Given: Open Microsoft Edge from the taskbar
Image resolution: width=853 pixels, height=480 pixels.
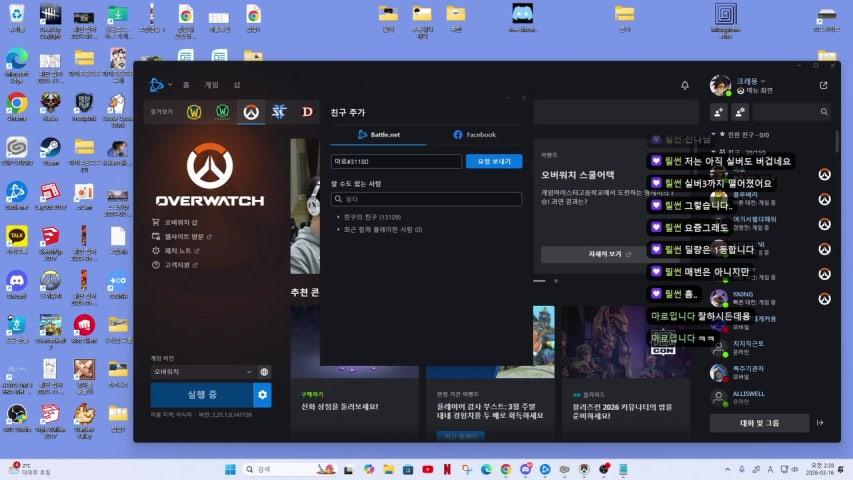Looking at the screenshot, I should (486, 469).
